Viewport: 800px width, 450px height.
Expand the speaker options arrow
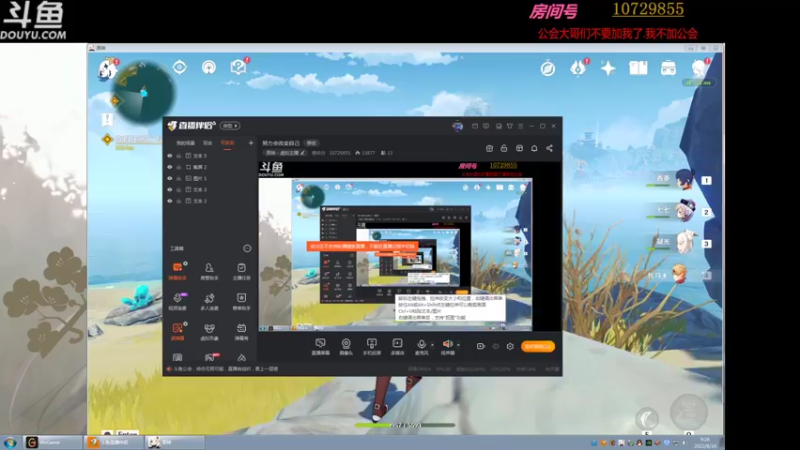458,345
